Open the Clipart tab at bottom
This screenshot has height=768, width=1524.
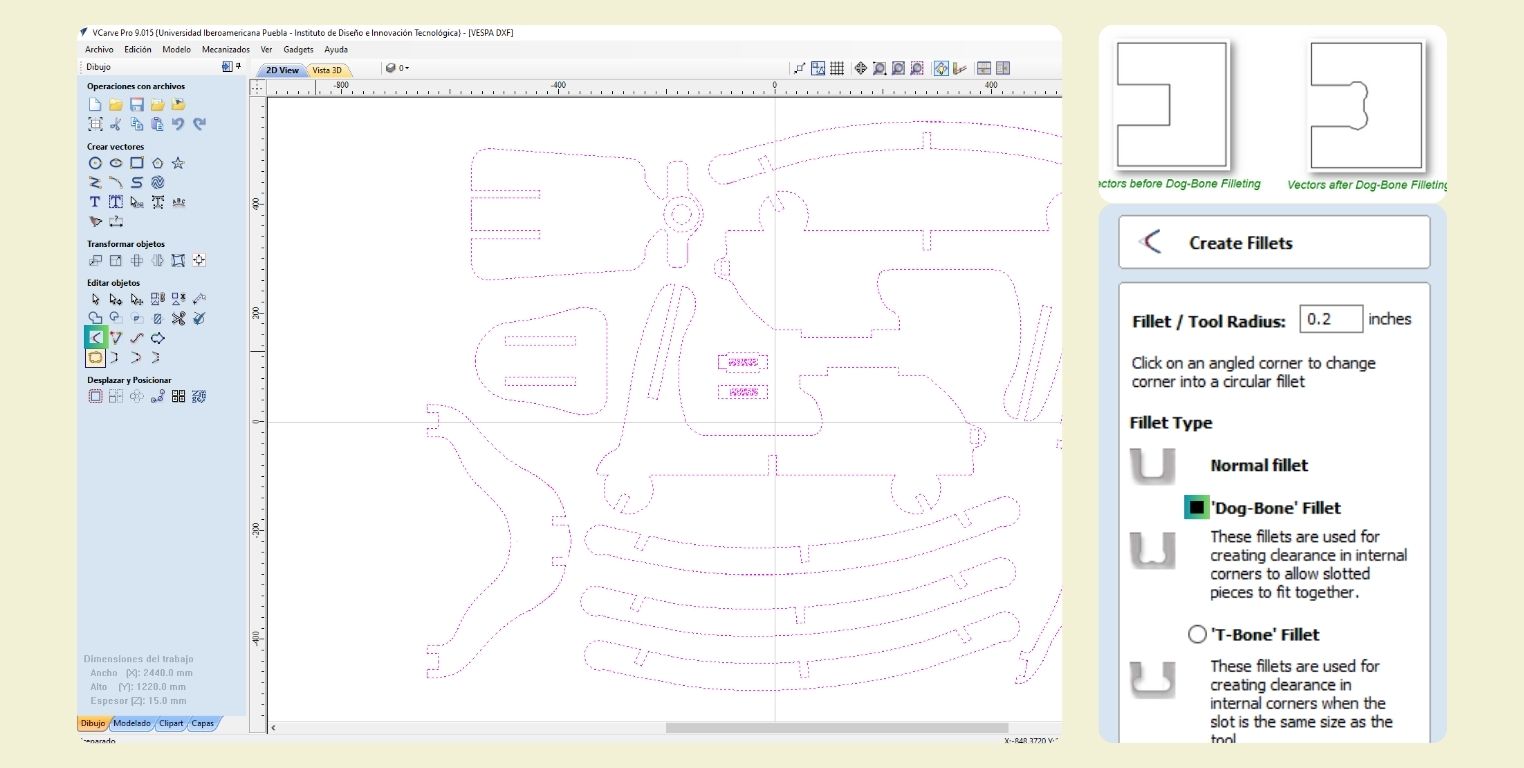(171, 723)
